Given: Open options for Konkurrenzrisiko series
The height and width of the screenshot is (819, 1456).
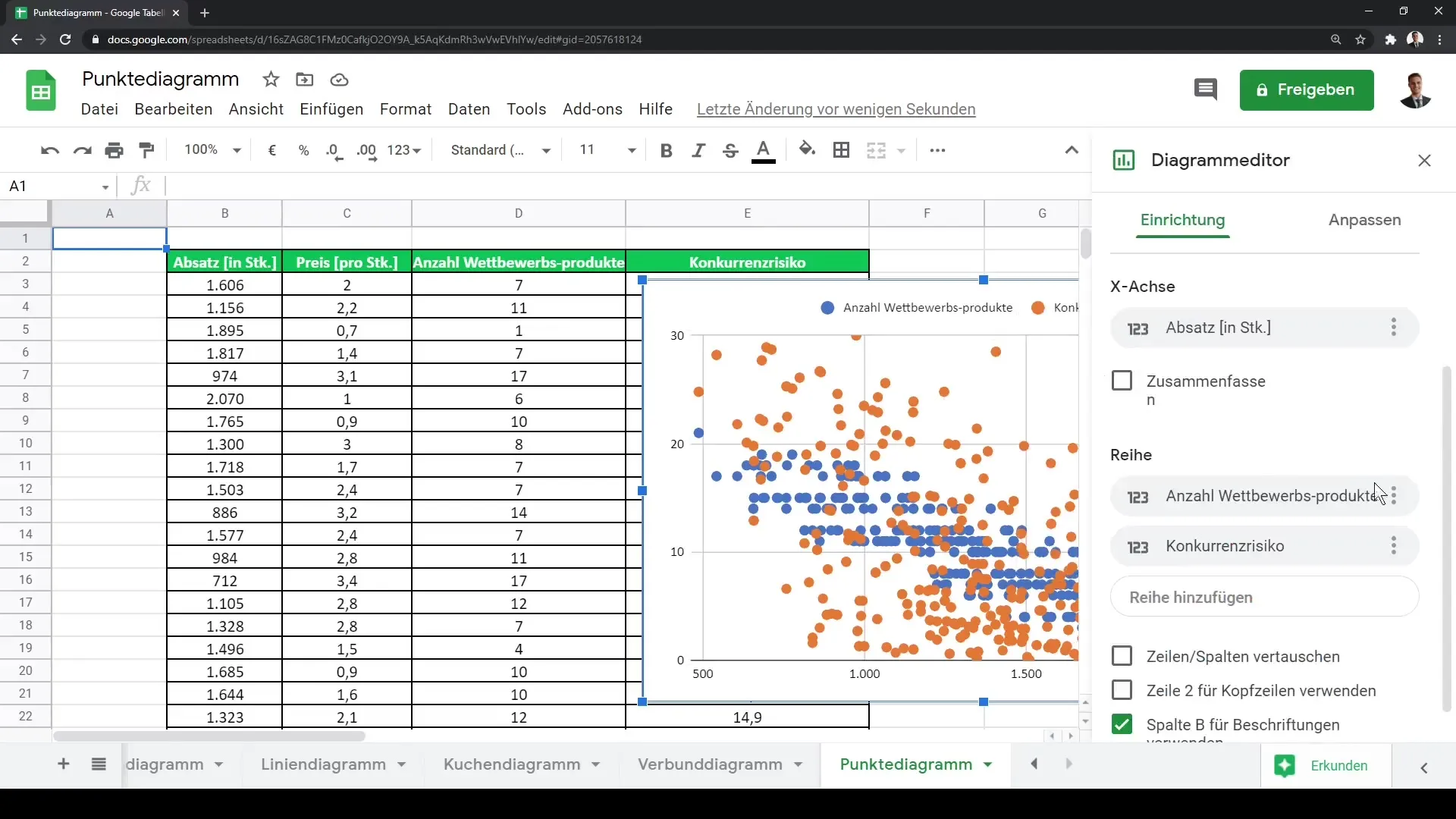Looking at the screenshot, I should click(1394, 546).
